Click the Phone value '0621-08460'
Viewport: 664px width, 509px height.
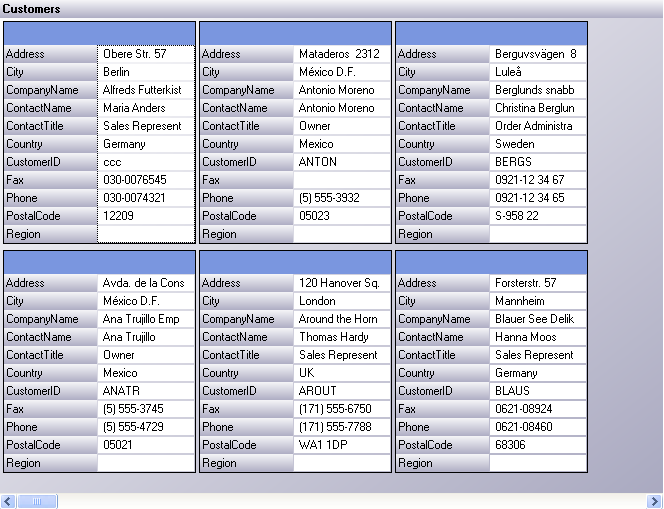point(538,427)
